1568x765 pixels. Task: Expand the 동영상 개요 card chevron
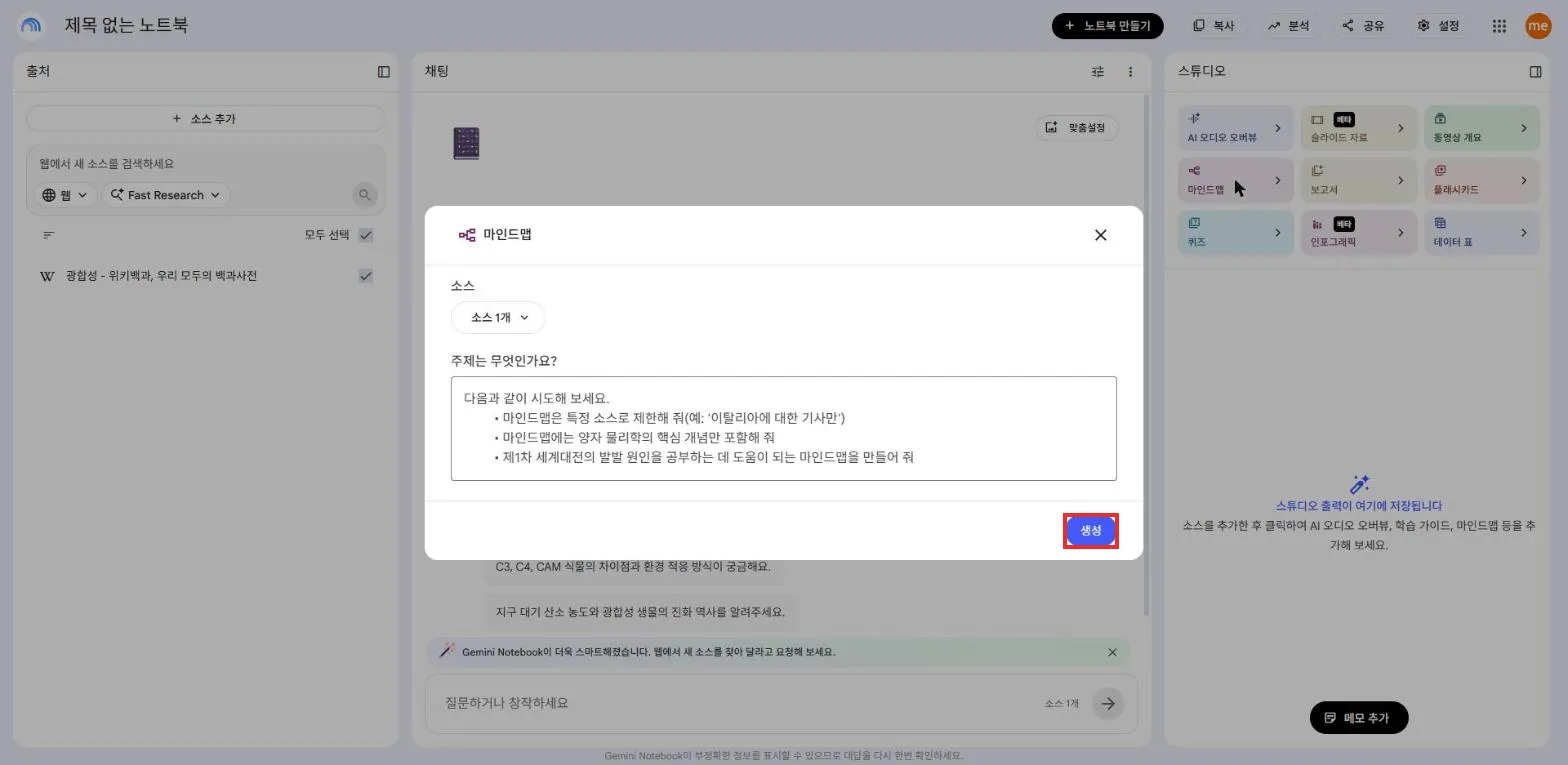coord(1523,128)
